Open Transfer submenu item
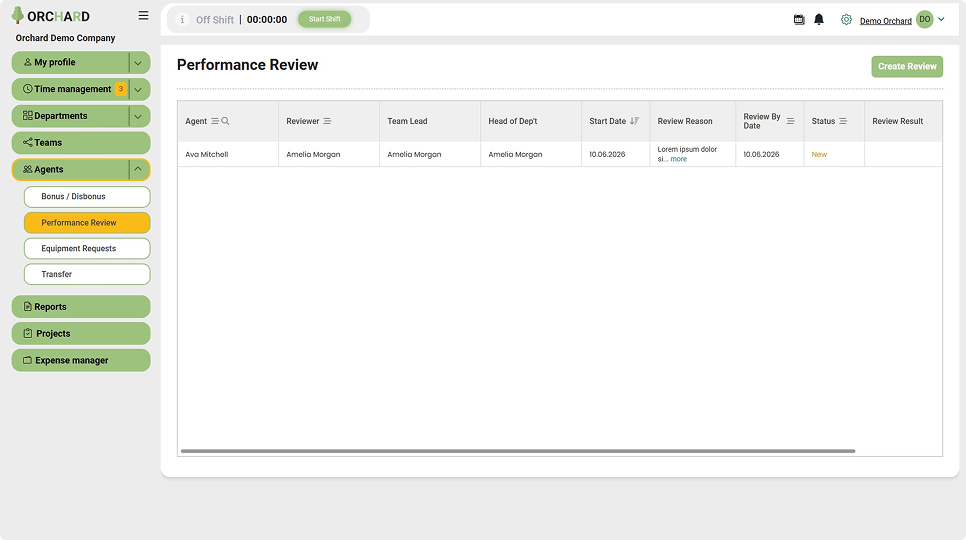Screen dimensions: 966x540 [x=87, y=275]
